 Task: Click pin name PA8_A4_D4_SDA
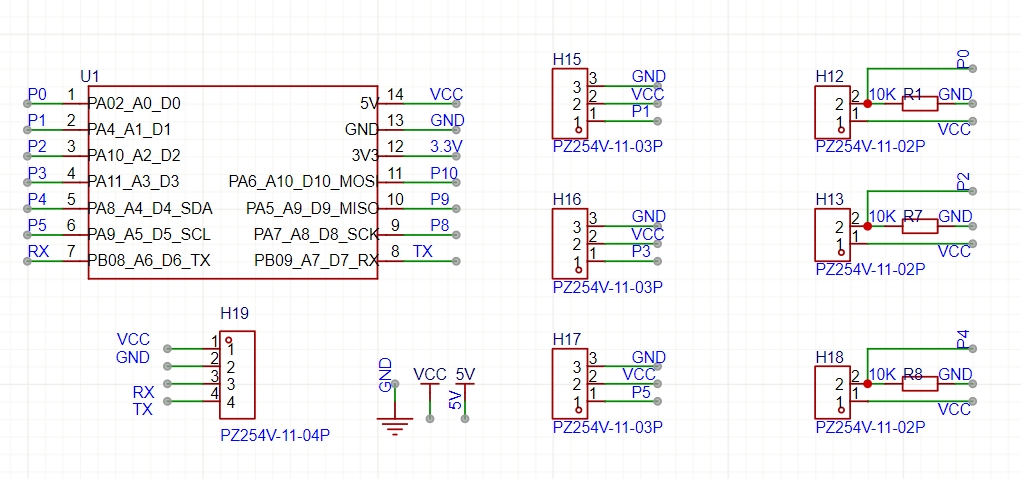150,209
